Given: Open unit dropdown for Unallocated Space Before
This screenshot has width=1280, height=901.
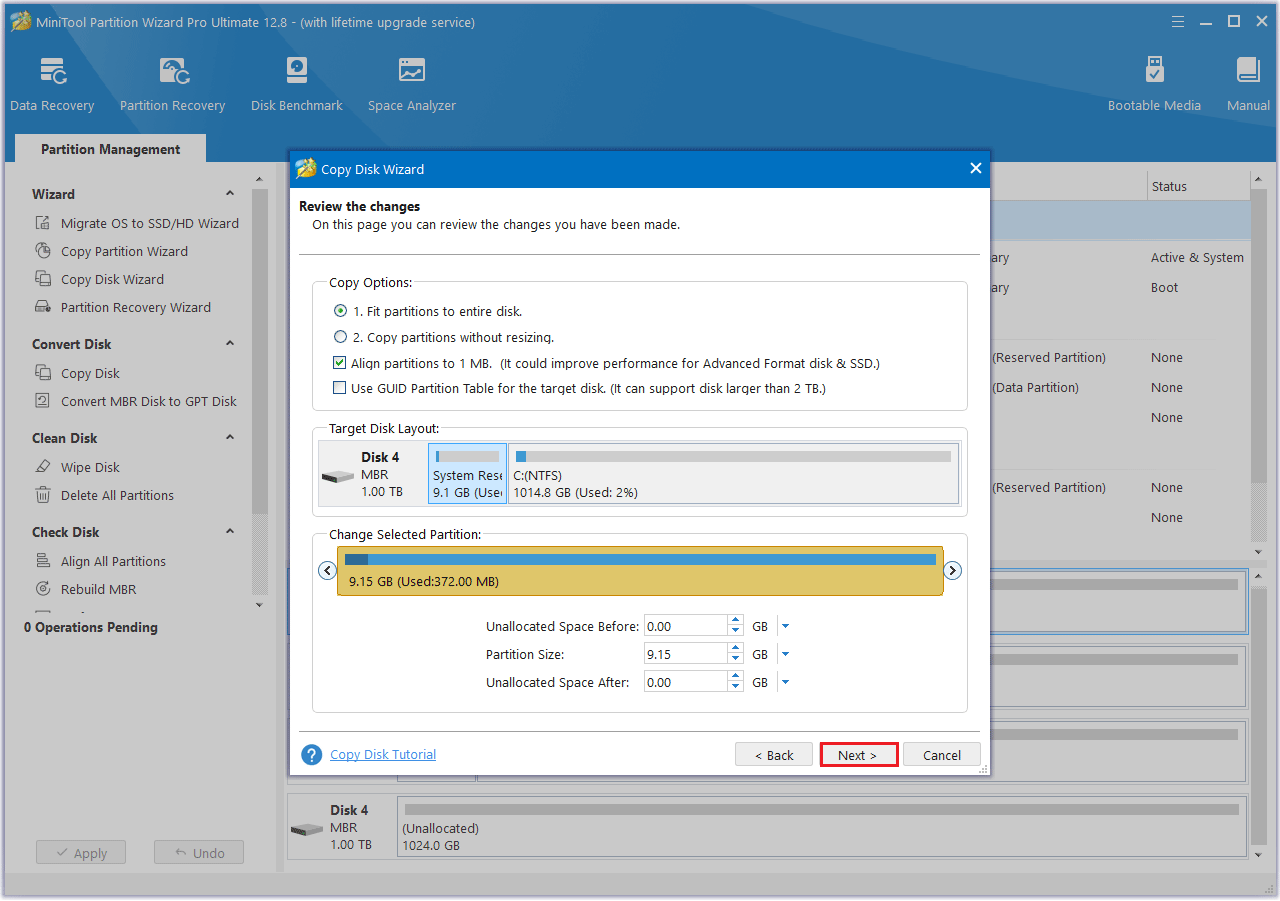Looking at the screenshot, I should (785, 627).
